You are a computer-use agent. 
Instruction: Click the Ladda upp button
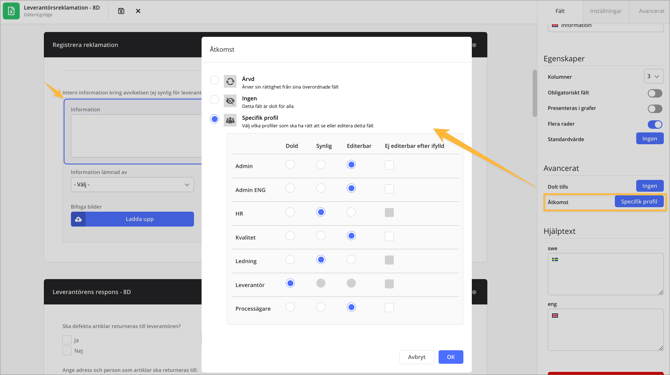click(132, 219)
